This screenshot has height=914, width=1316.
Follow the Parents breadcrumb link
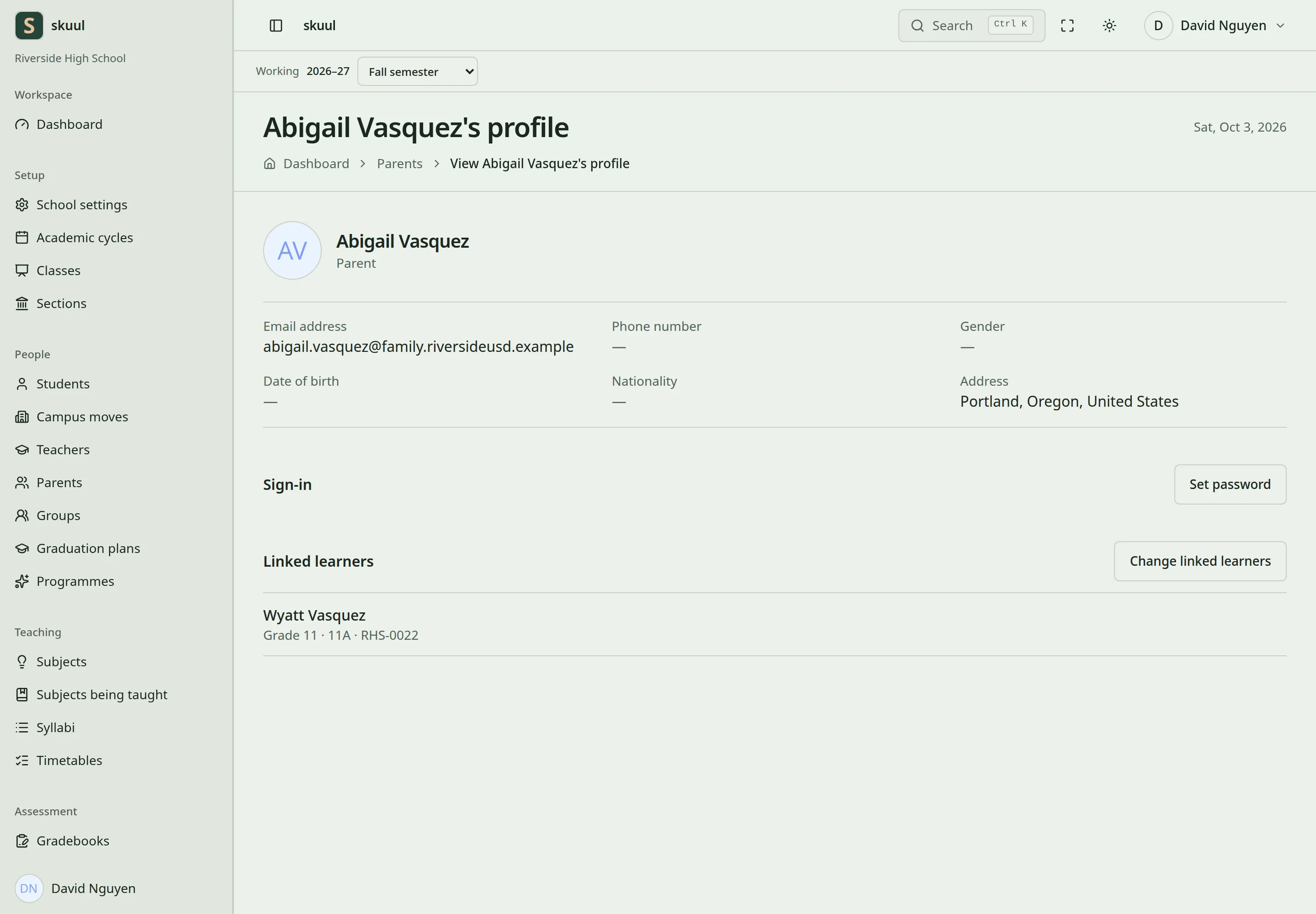[x=399, y=163]
